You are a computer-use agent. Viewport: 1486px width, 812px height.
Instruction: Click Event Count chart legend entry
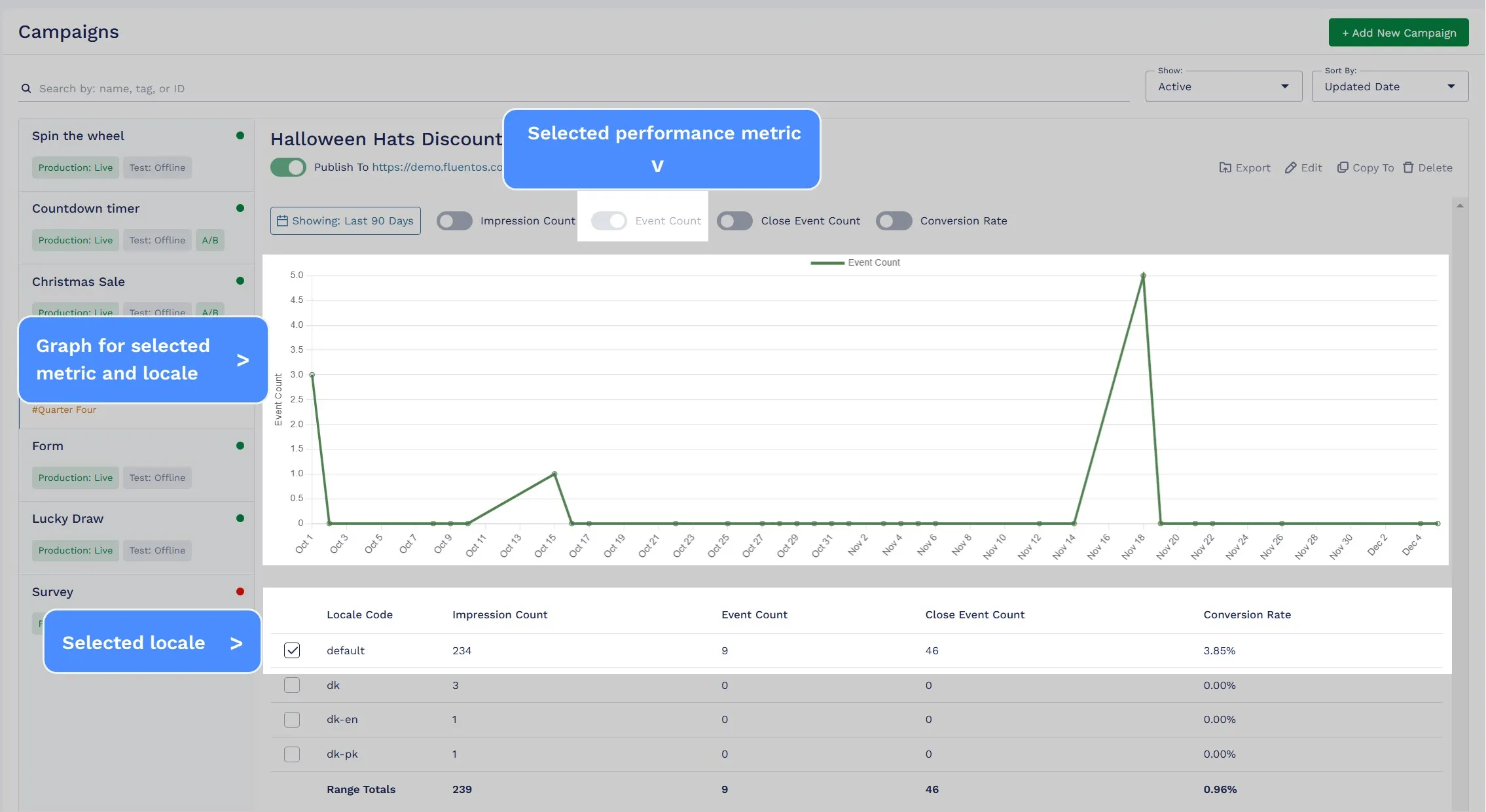pyautogui.click(x=855, y=262)
